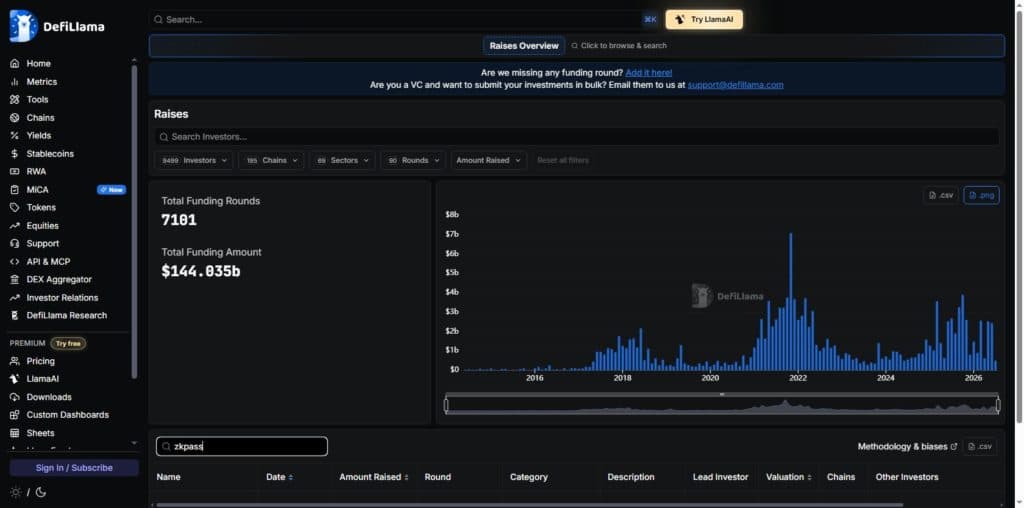The image size is (1024, 508).
Task: Expand the Investors filter dropdown
Action: click(193, 160)
